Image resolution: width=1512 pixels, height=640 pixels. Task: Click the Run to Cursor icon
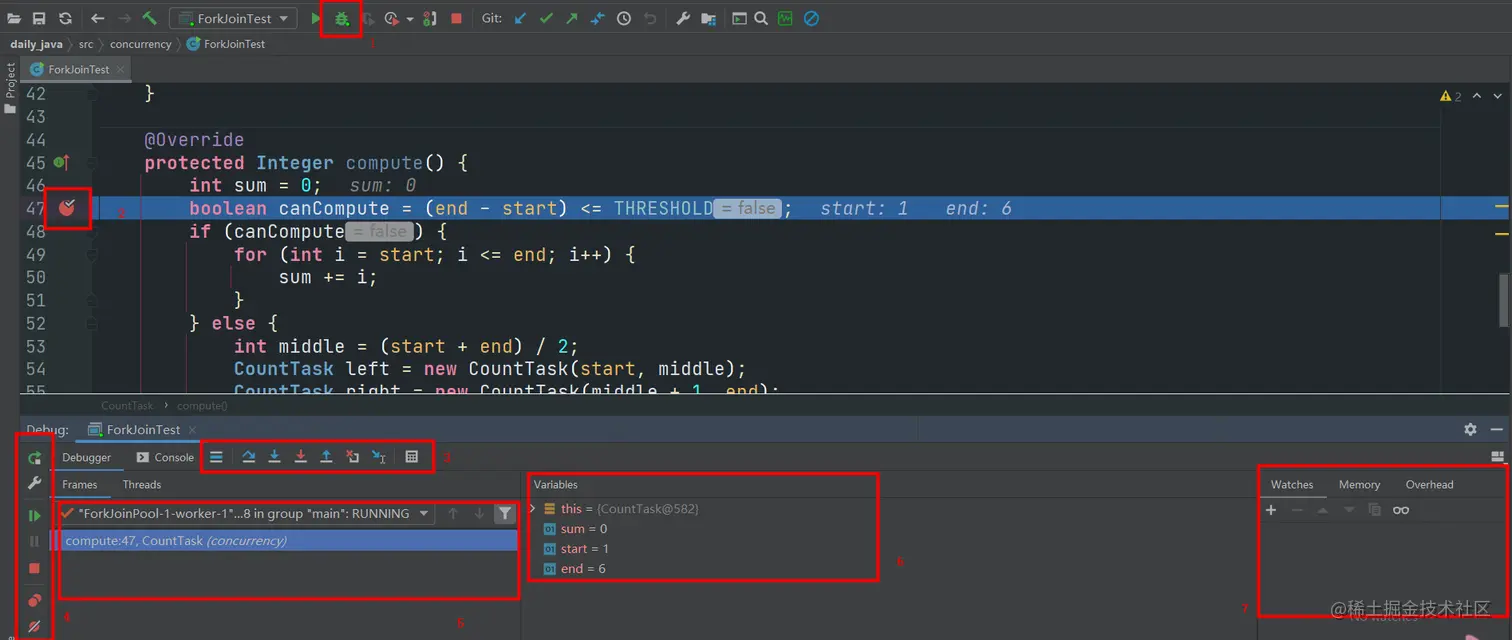pyautogui.click(x=379, y=457)
